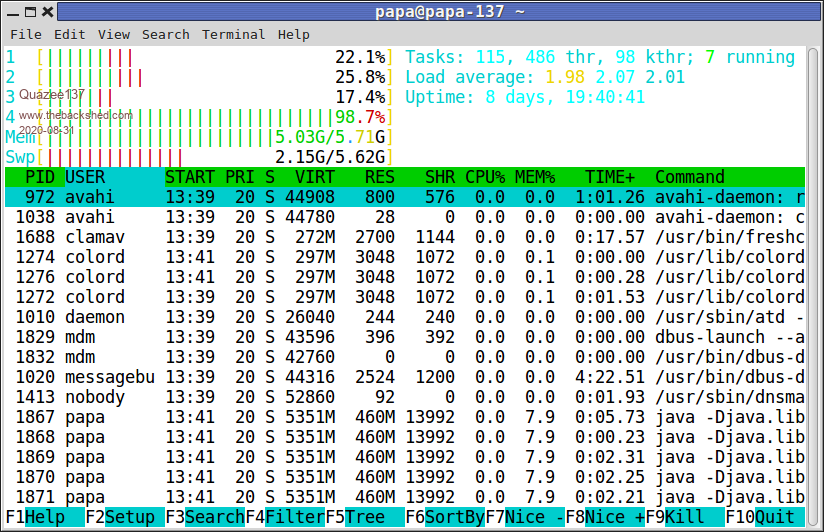Open the Search menu in menu bar
The width and height of the screenshot is (824, 532).
pos(165,34)
